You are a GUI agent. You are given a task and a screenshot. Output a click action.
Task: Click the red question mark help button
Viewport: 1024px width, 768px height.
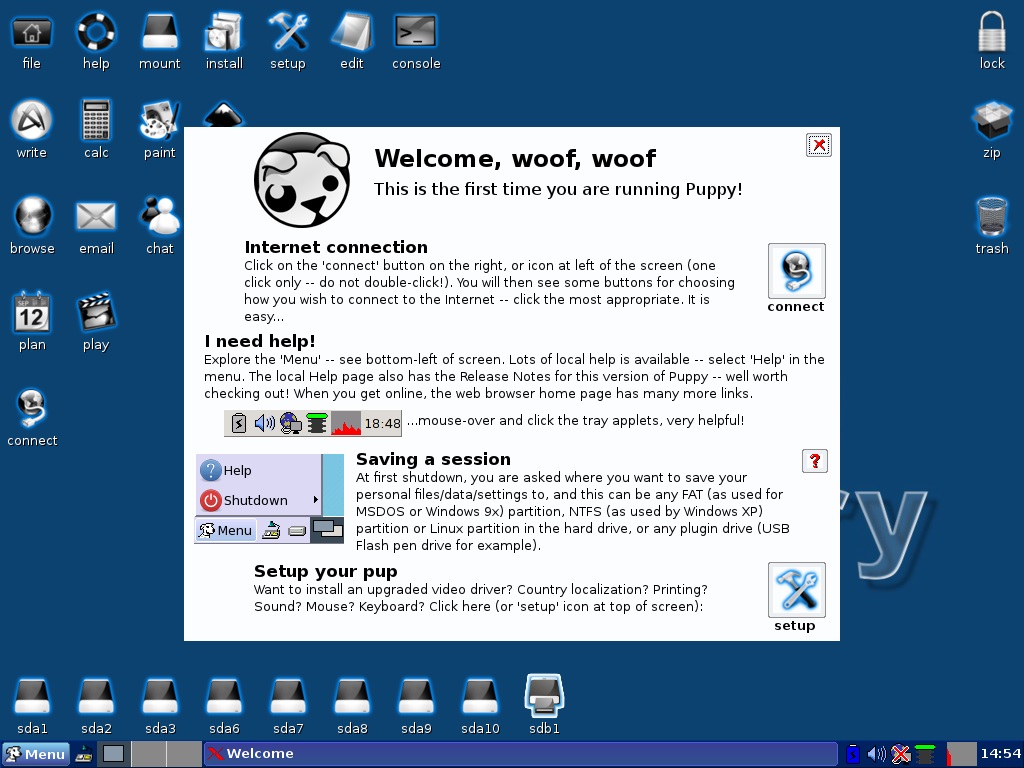(814, 461)
